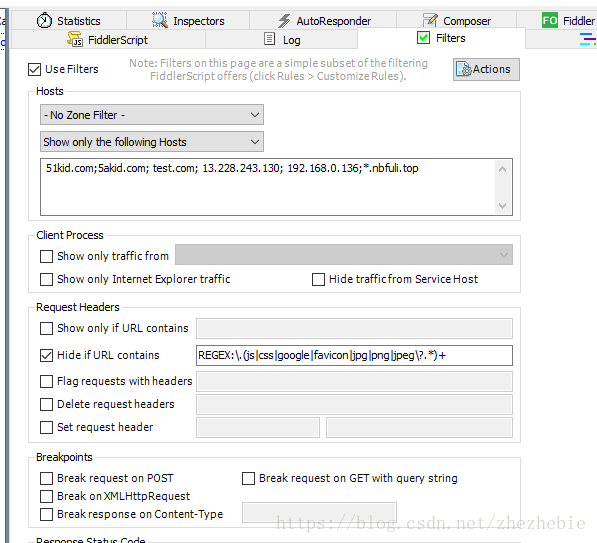This screenshot has height=543, width=597.
Task: Uncheck Hide if URL contains
Action: (46, 355)
